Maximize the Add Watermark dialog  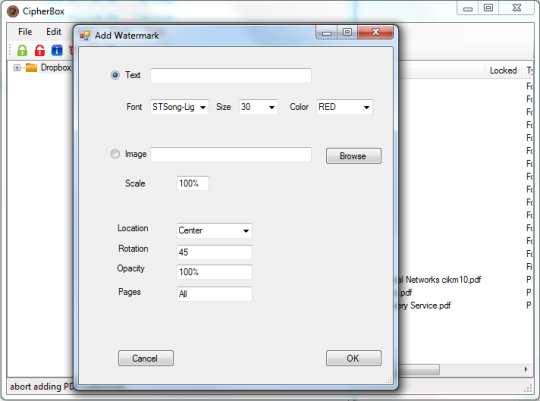347,32
